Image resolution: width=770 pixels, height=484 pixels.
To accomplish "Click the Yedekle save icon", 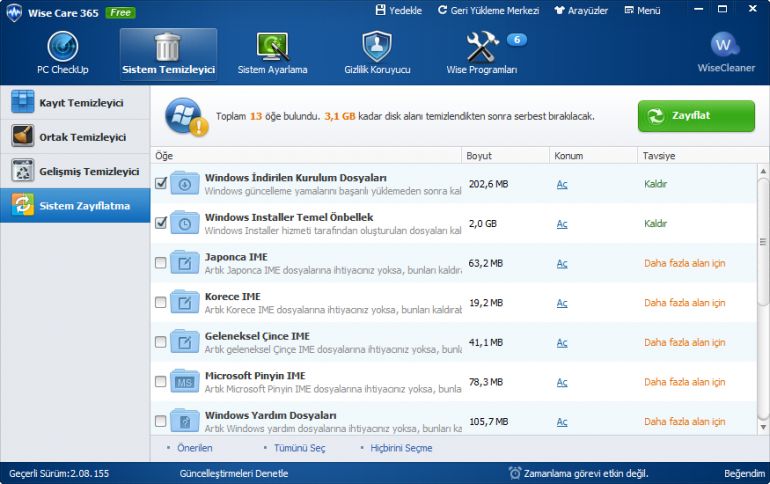I will pos(380,10).
